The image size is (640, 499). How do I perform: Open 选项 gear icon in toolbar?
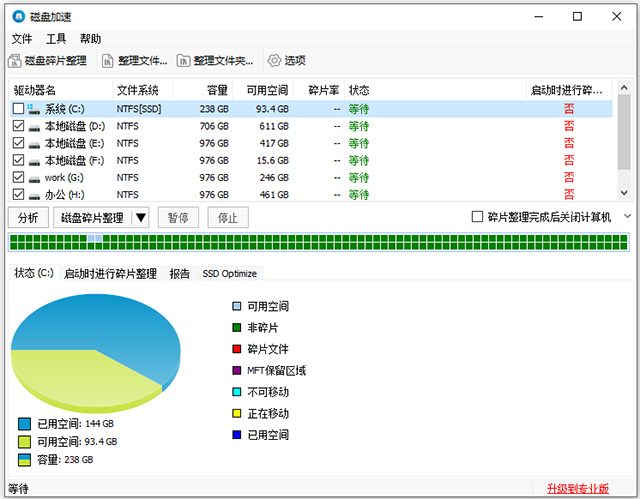pyautogui.click(x=274, y=61)
